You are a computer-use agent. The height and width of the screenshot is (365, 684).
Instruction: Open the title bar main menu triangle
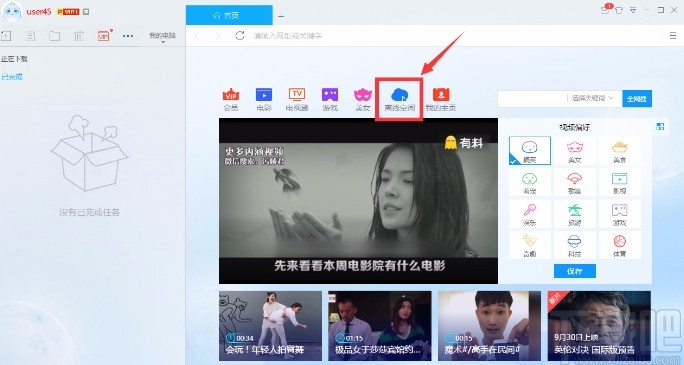click(633, 10)
